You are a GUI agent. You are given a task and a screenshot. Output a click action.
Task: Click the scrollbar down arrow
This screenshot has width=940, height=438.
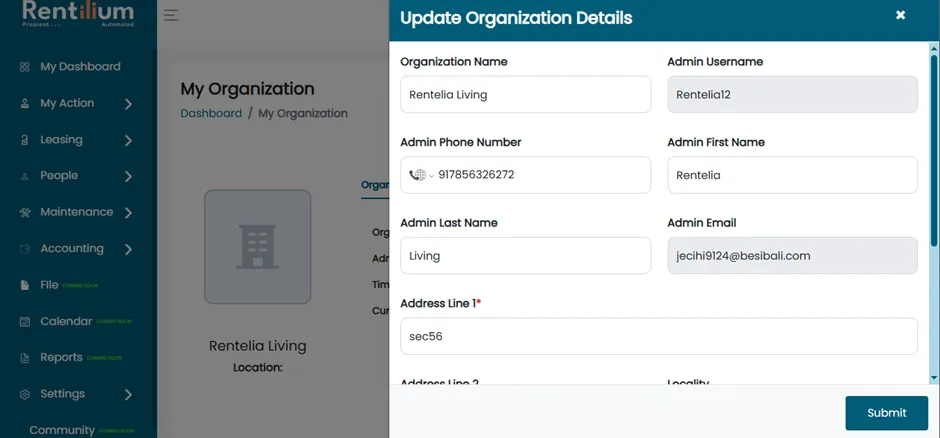[x=933, y=378]
